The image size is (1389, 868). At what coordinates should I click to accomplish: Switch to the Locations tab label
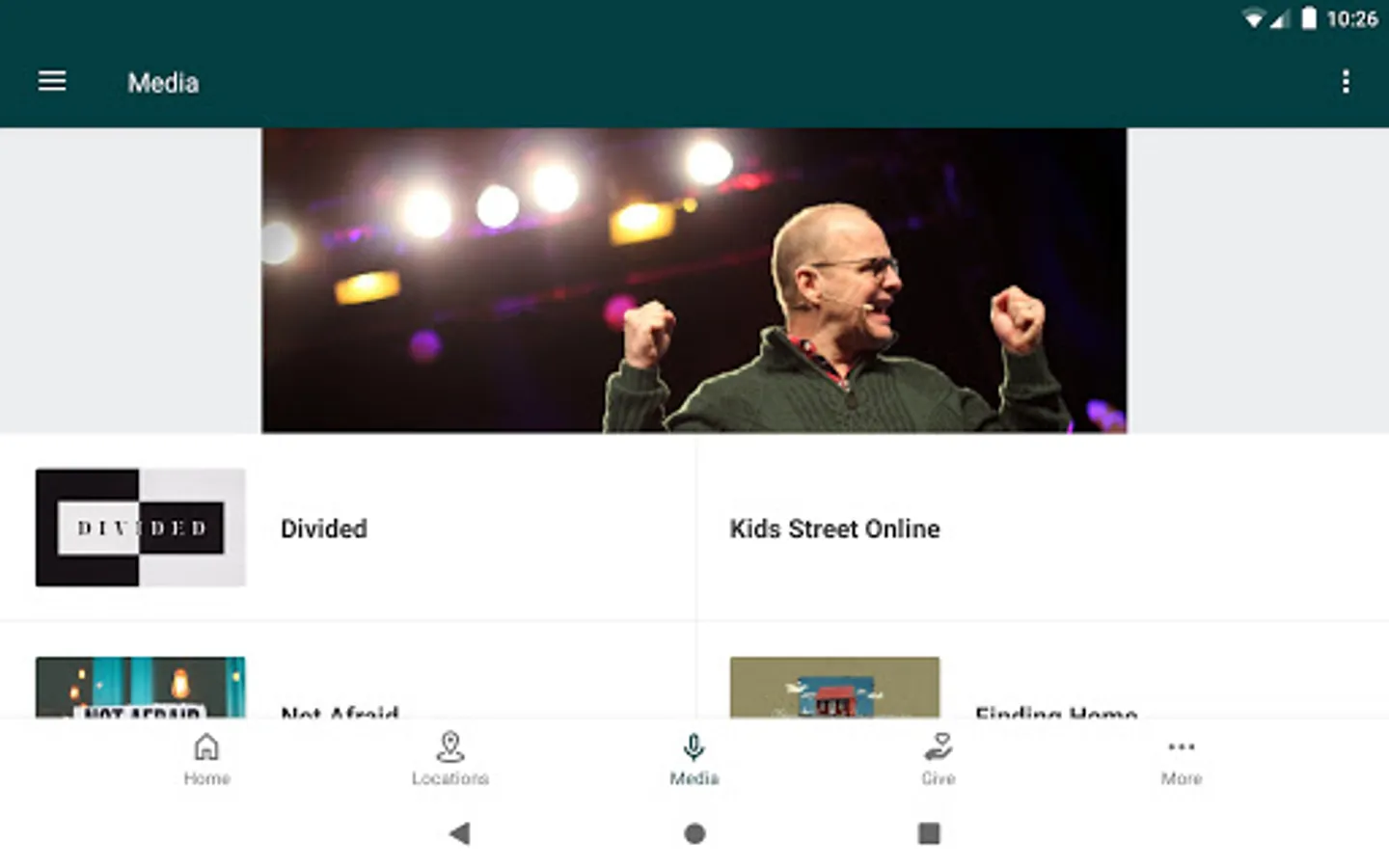(450, 778)
